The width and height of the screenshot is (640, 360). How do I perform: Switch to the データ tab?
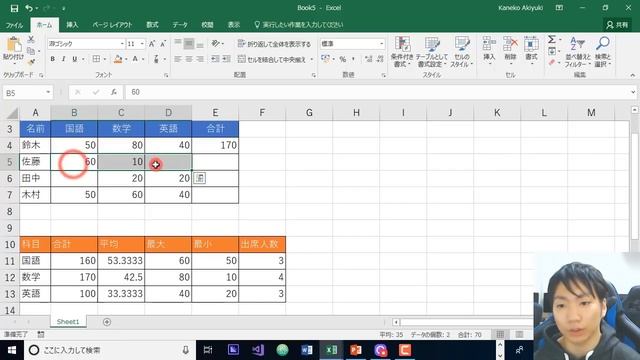tap(180, 25)
